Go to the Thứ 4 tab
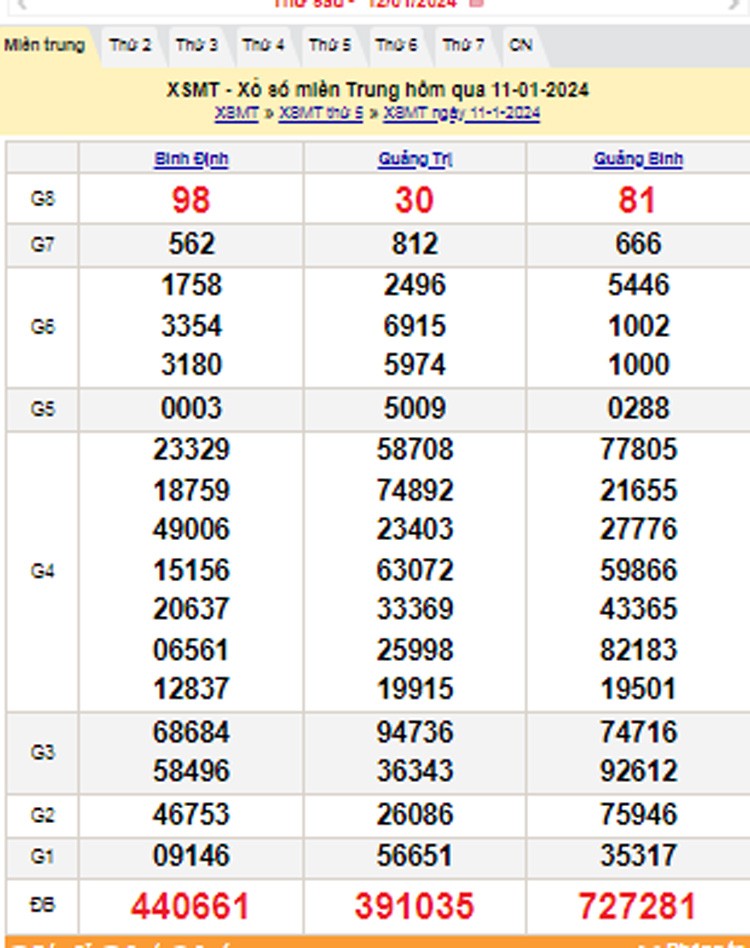The width and height of the screenshot is (750, 948). tap(263, 45)
